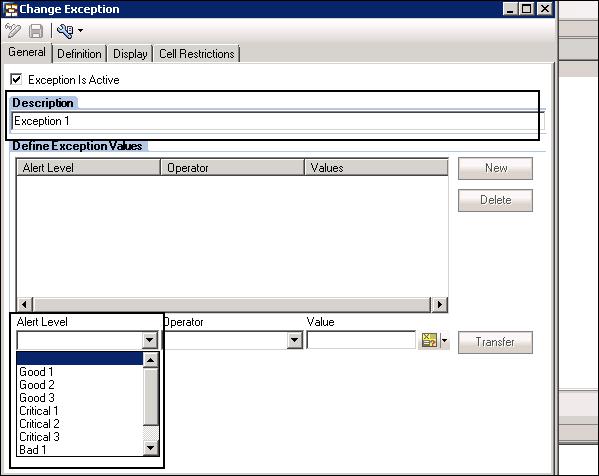Open the Cell Restrictions tab

pos(197,54)
